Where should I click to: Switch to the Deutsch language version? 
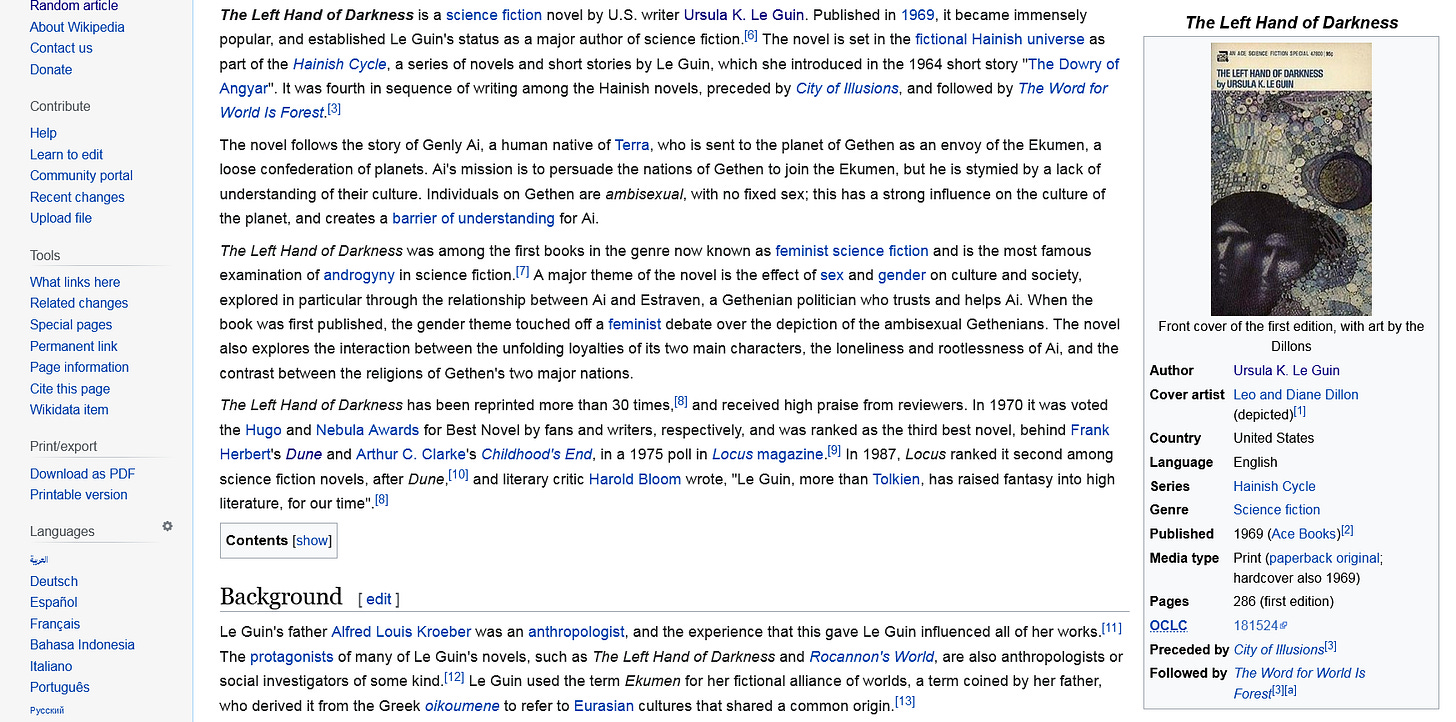click(54, 581)
